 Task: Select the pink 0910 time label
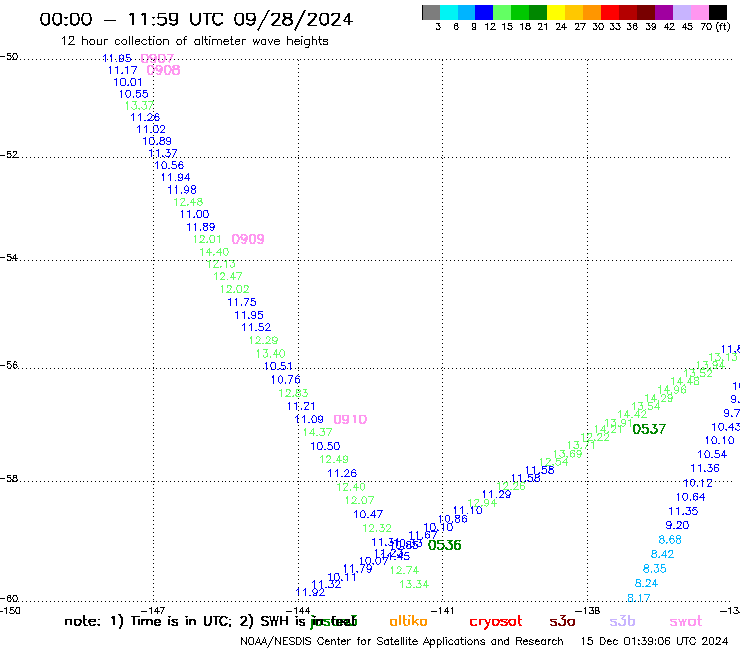click(350, 419)
